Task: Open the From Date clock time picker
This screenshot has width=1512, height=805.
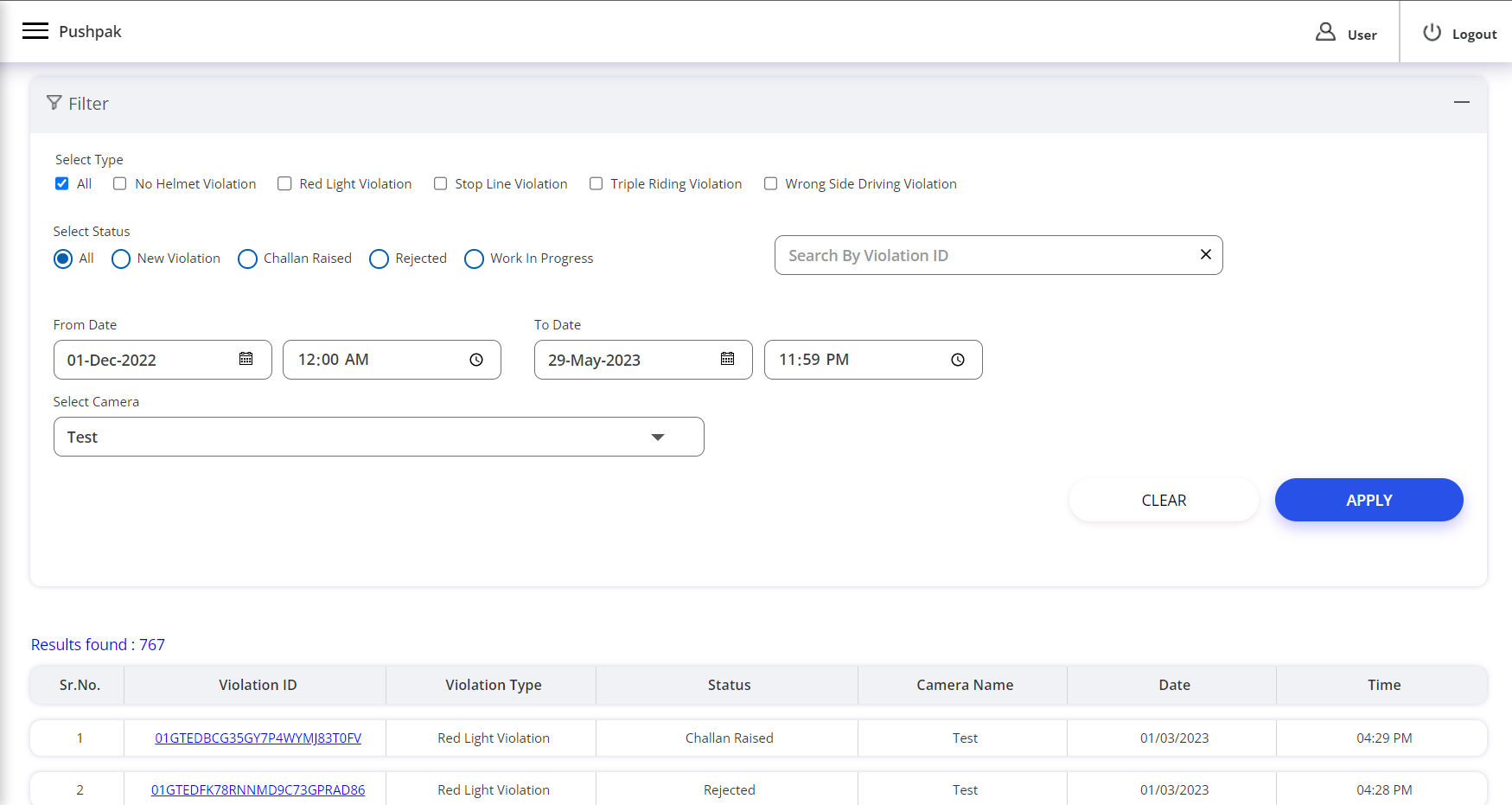Action: click(476, 360)
